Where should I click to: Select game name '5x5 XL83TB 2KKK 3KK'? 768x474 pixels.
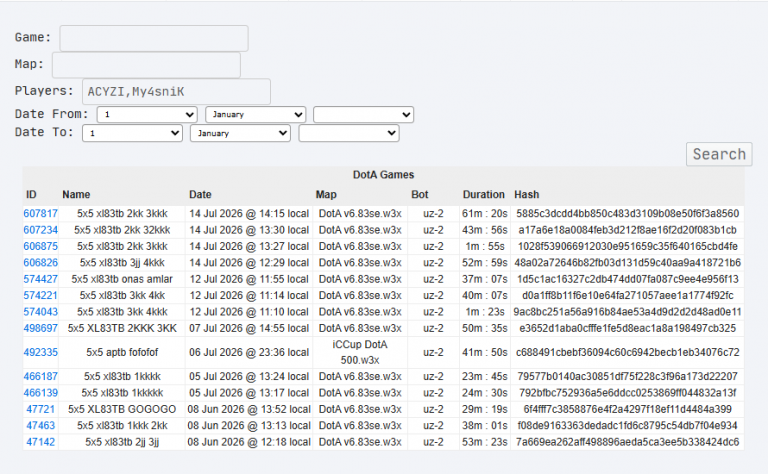click(x=122, y=328)
